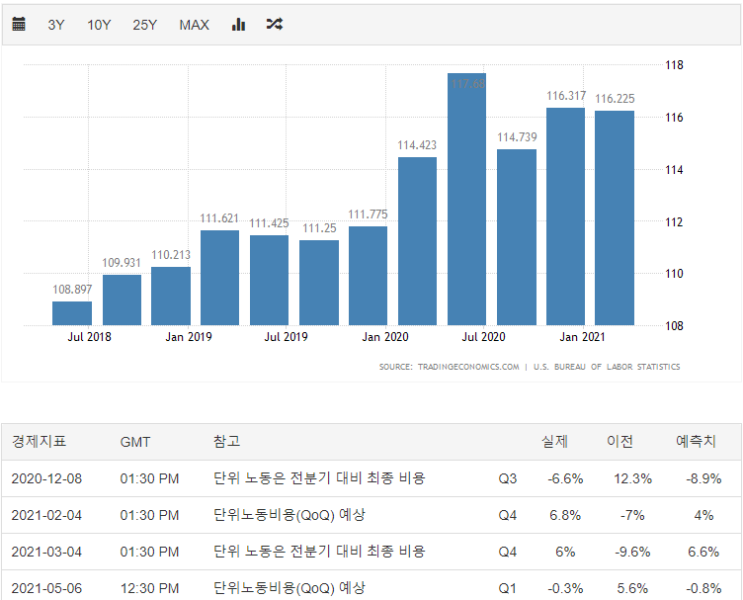Click the 118 y-axis value
743x600 pixels.
click(674, 65)
